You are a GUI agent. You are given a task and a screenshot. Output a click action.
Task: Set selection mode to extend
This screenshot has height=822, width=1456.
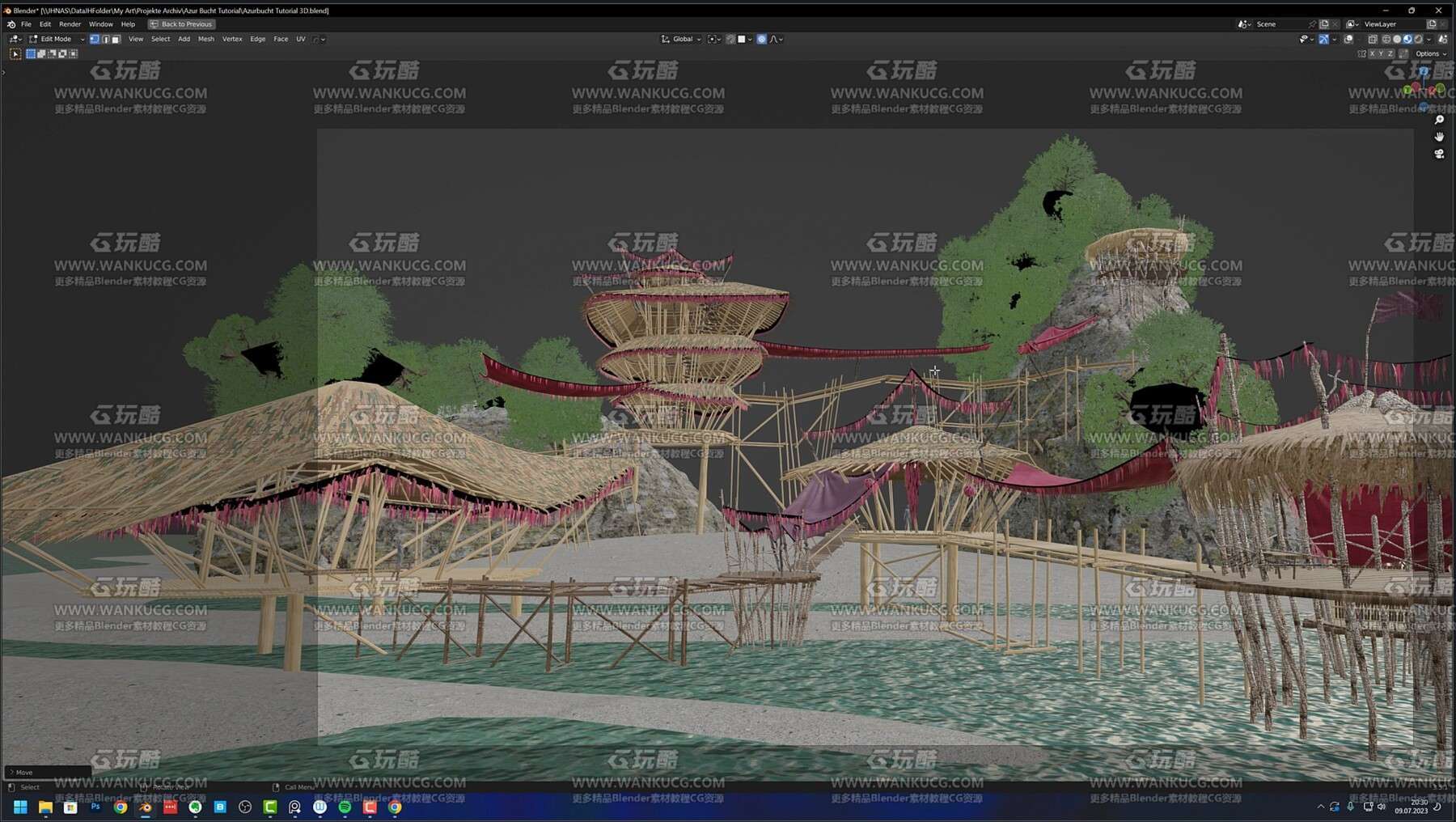(41, 53)
